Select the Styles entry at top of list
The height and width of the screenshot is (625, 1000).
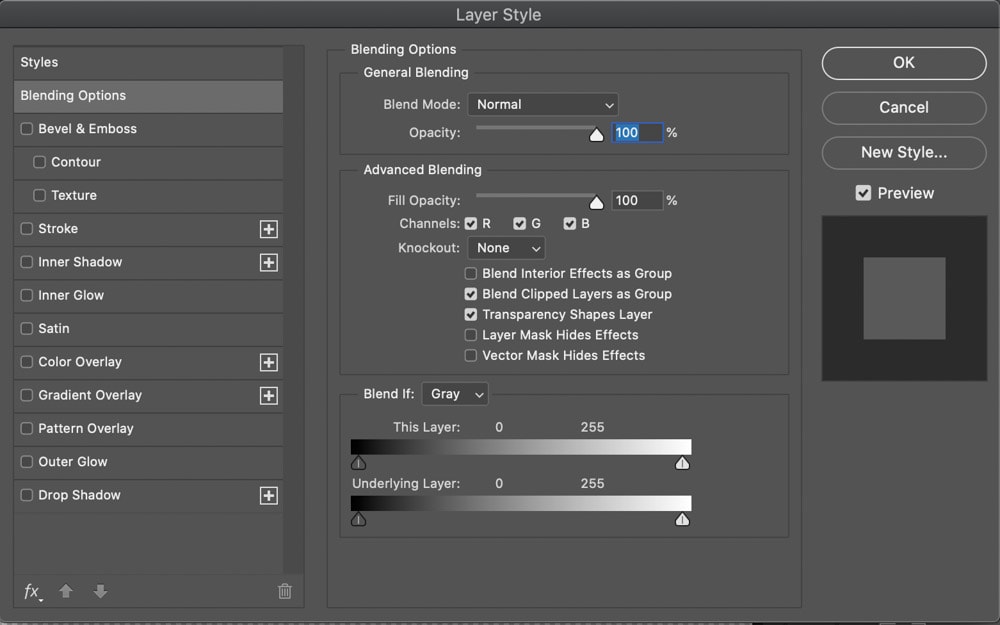40,62
